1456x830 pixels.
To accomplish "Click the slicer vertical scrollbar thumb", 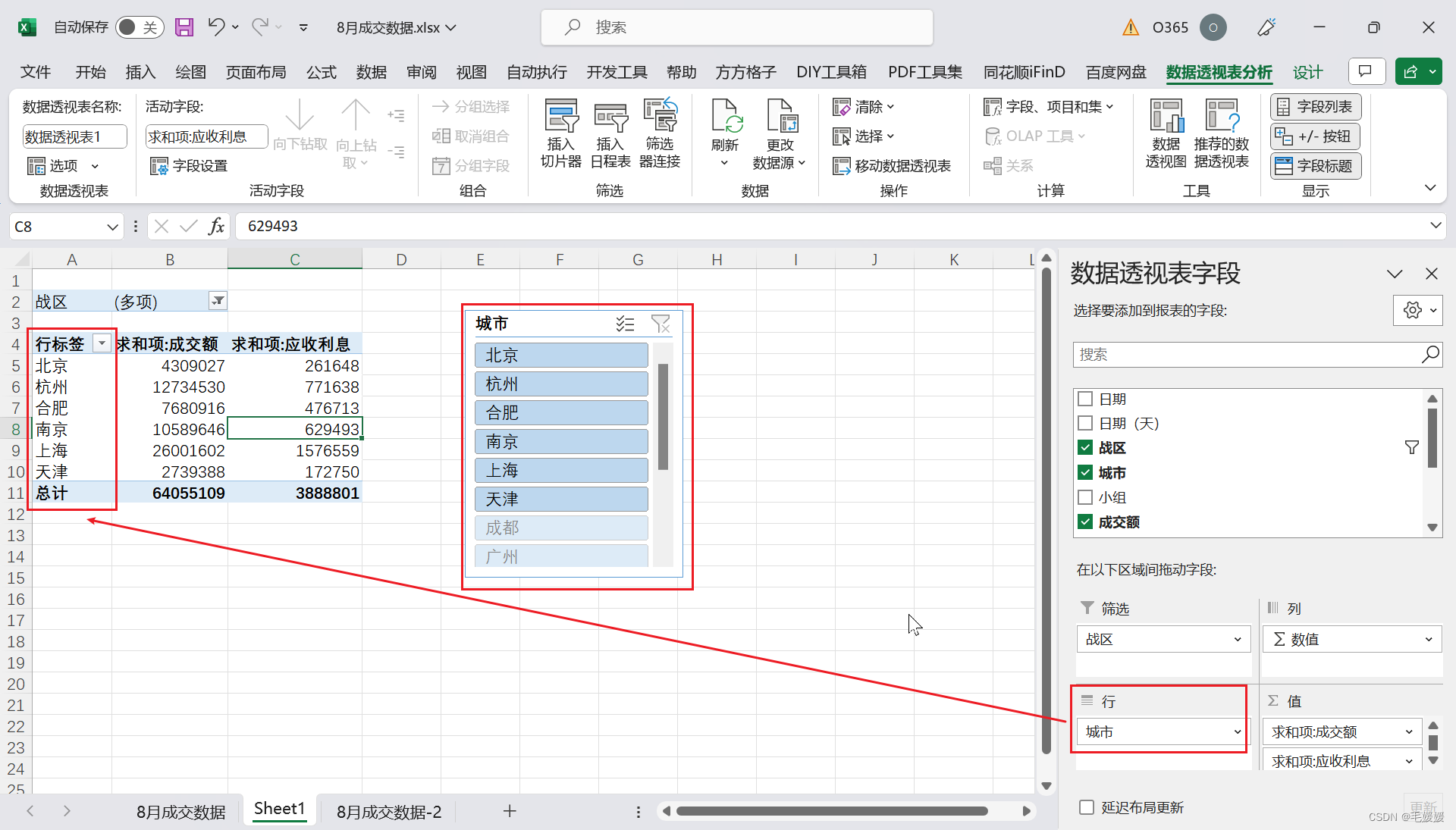I will coord(663,417).
